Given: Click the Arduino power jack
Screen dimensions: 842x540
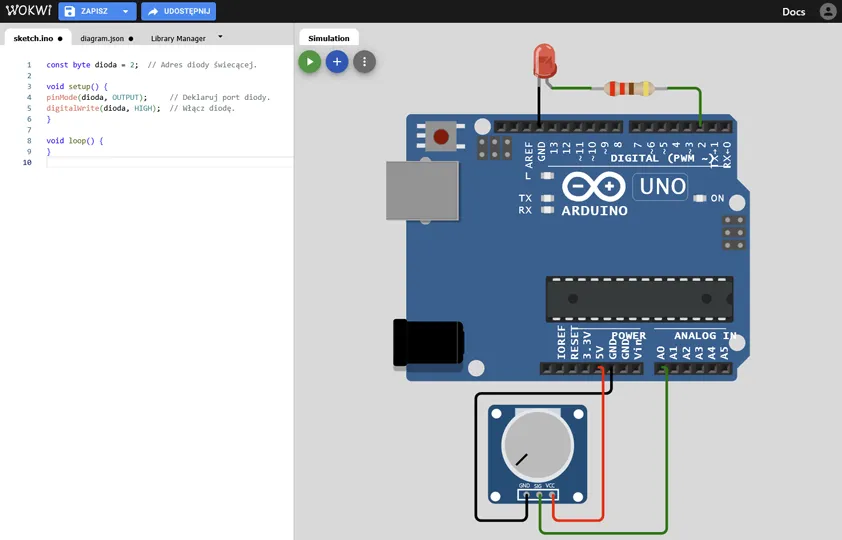Looking at the screenshot, I should coord(428,342).
